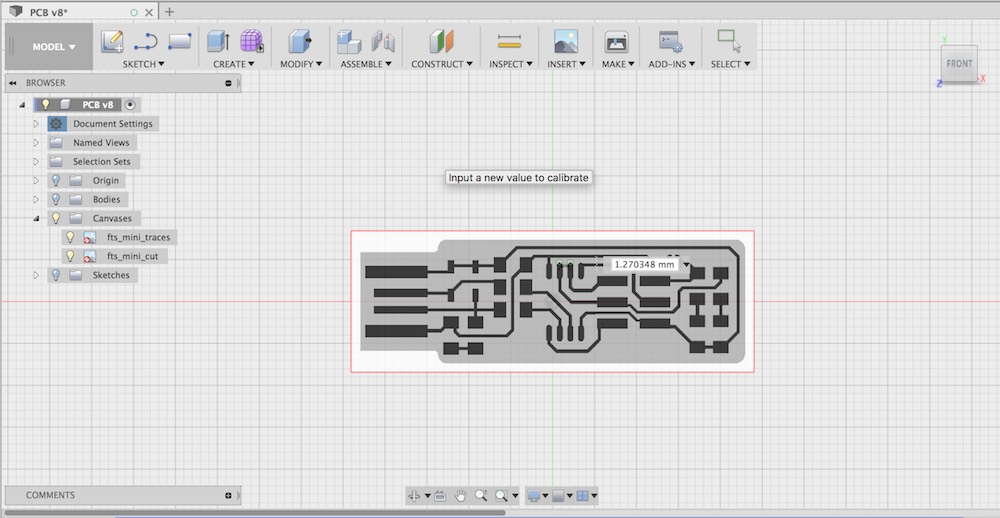Open the SKETCH menu
Viewport: 1000px width, 518px height.
(x=144, y=64)
